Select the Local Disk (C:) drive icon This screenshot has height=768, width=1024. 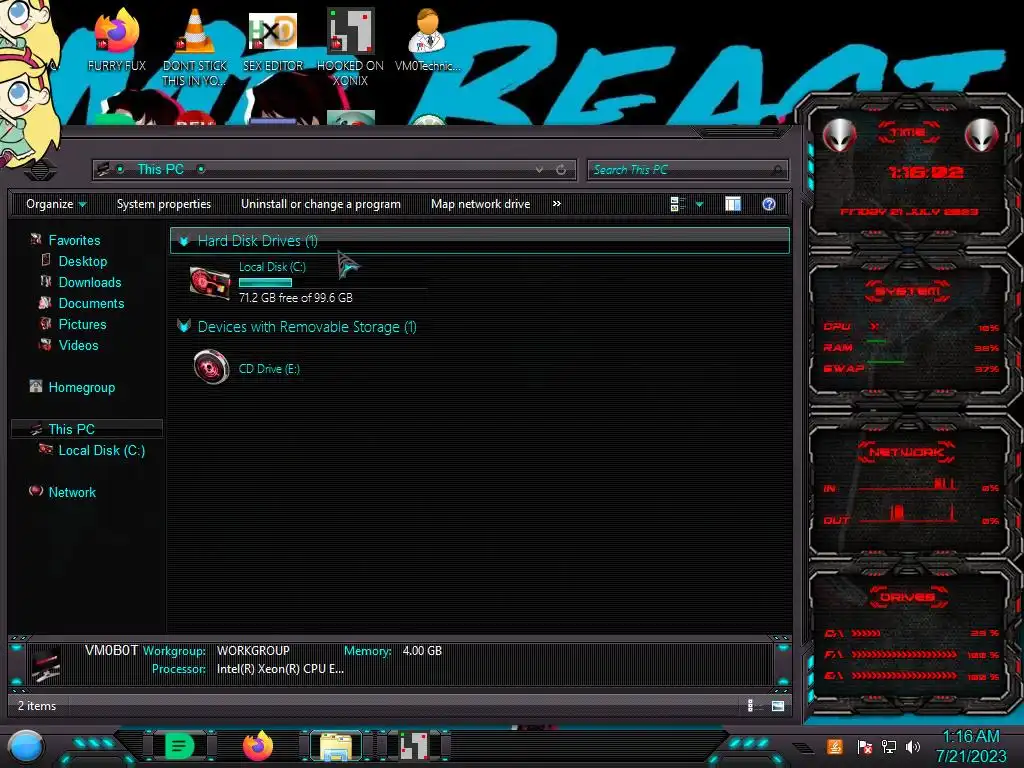(x=210, y=283)
